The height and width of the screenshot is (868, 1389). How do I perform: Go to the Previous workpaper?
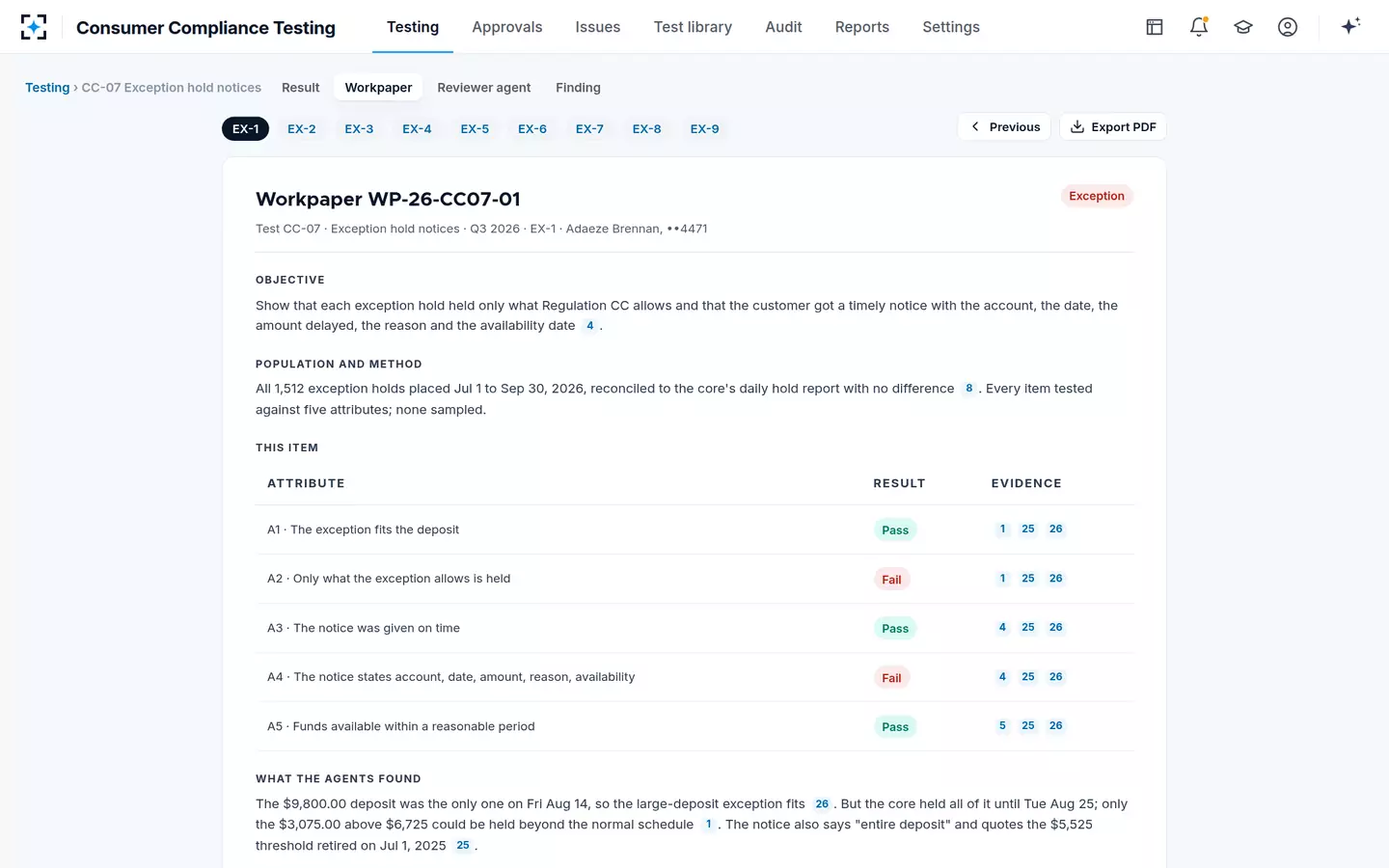click(x=1004, y=127)
